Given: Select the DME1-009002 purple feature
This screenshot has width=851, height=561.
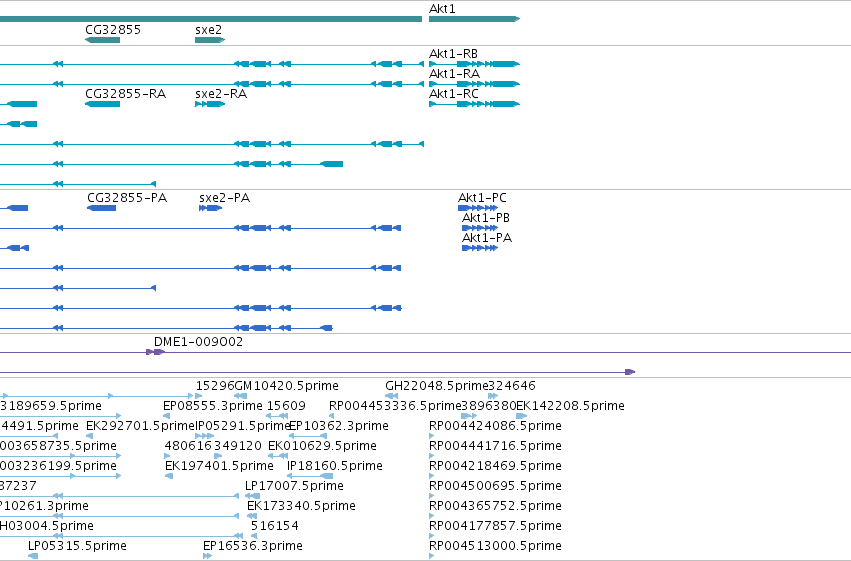Looking at the screenshot, I should 156,352.
